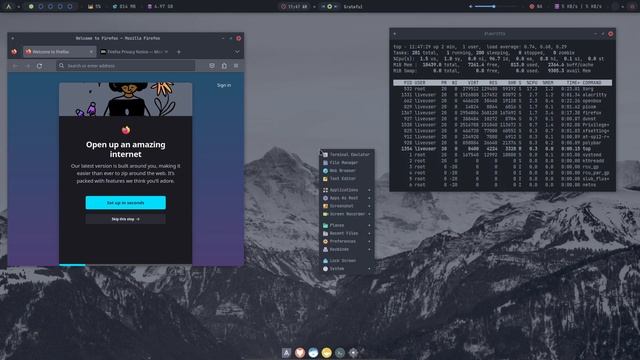Image resolution: width=640 pixels, height=360 pixels.
Task: Expand Openbox submenu below Preferences
Action: point(346,249)
